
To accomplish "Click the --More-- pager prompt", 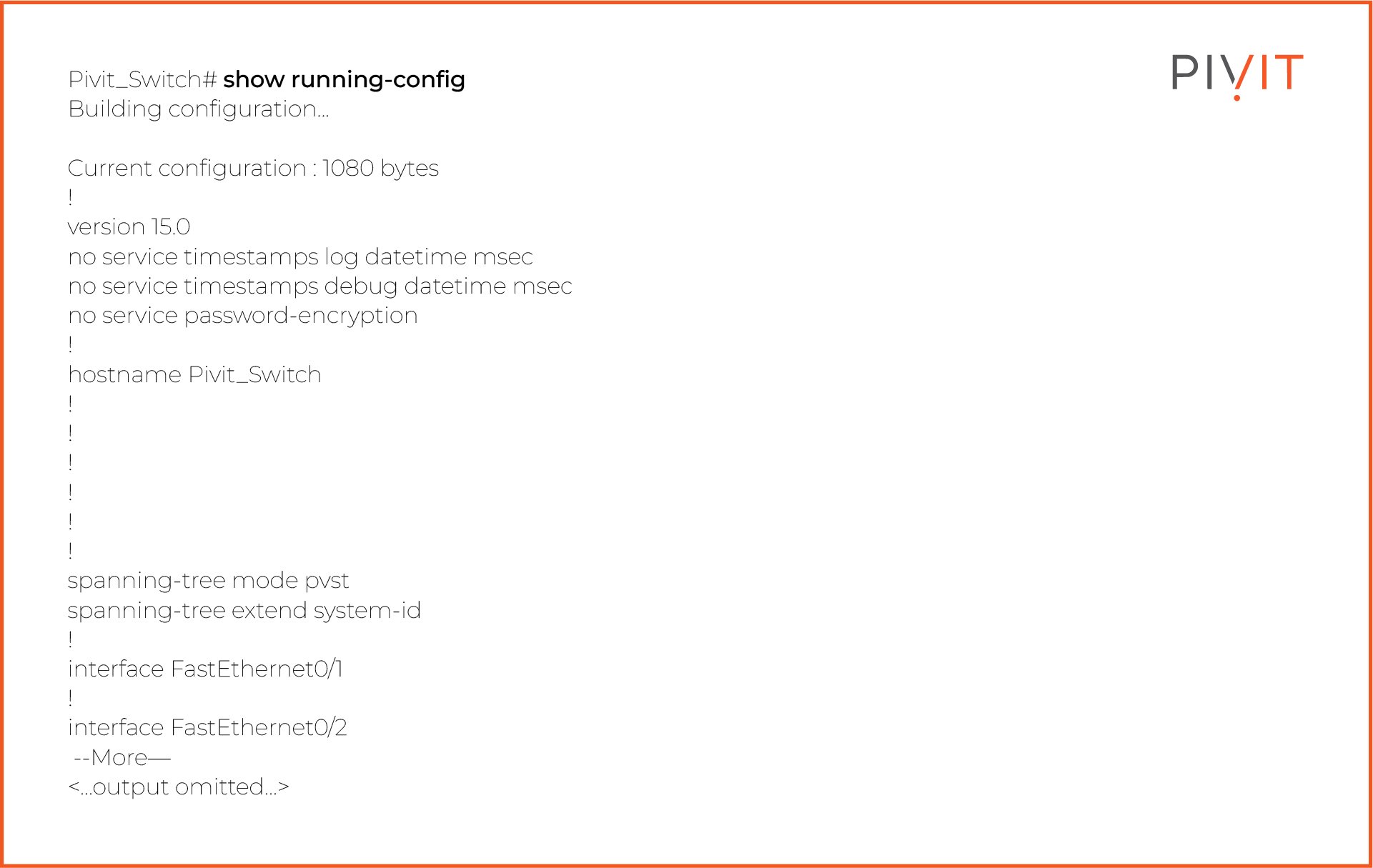I will (x=122, y=758).
